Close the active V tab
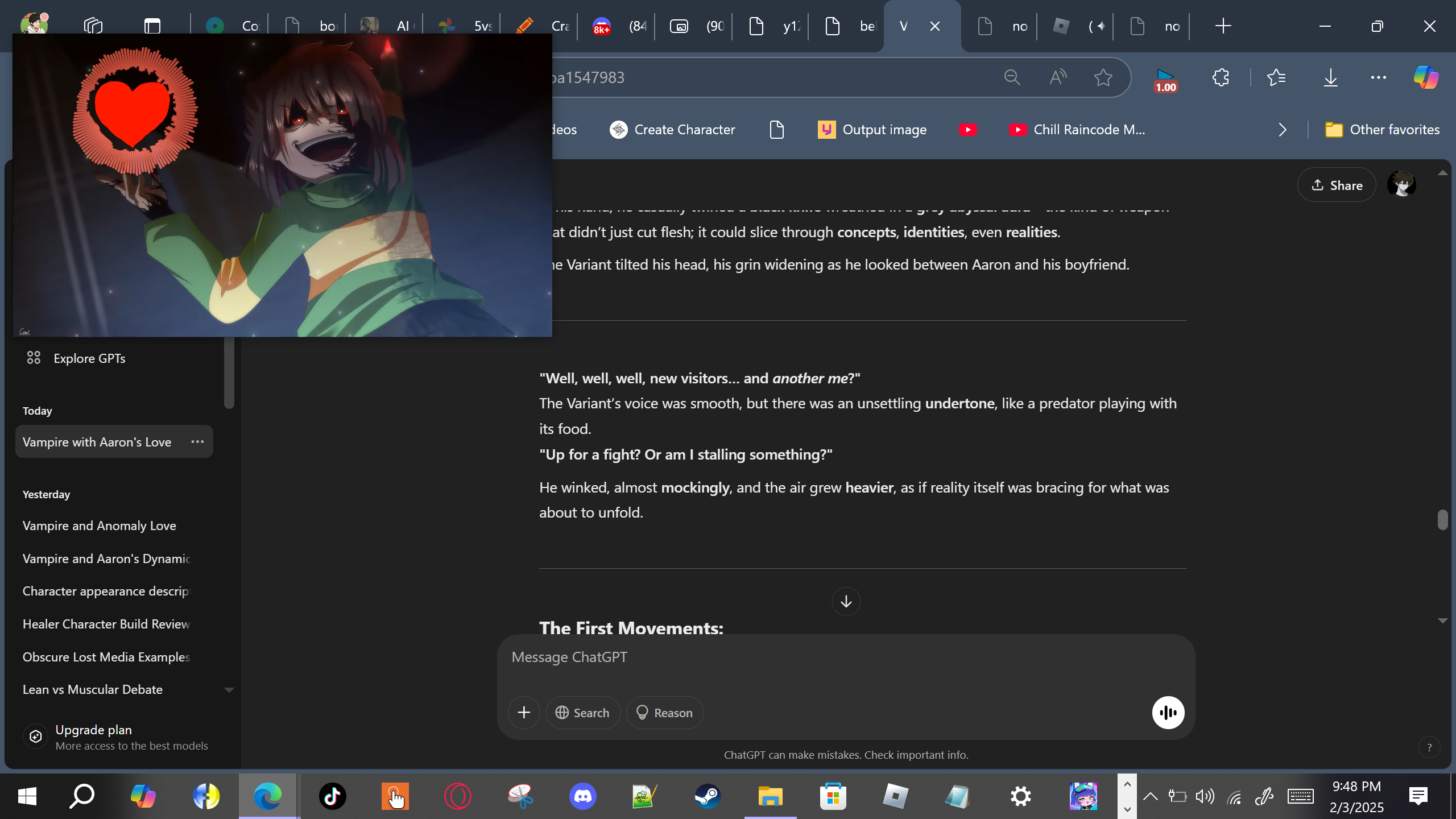This screenshot has width=1456, height=819. click(x=935, y=26)
